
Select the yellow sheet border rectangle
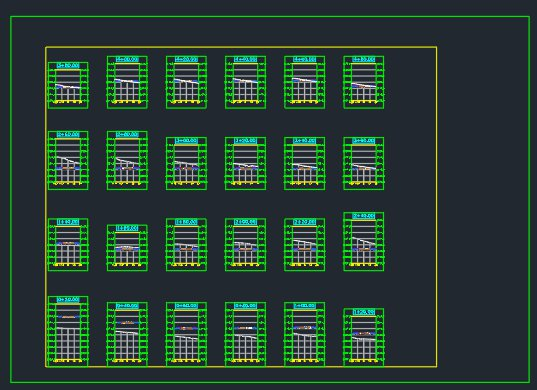click(x=241, y=207)
